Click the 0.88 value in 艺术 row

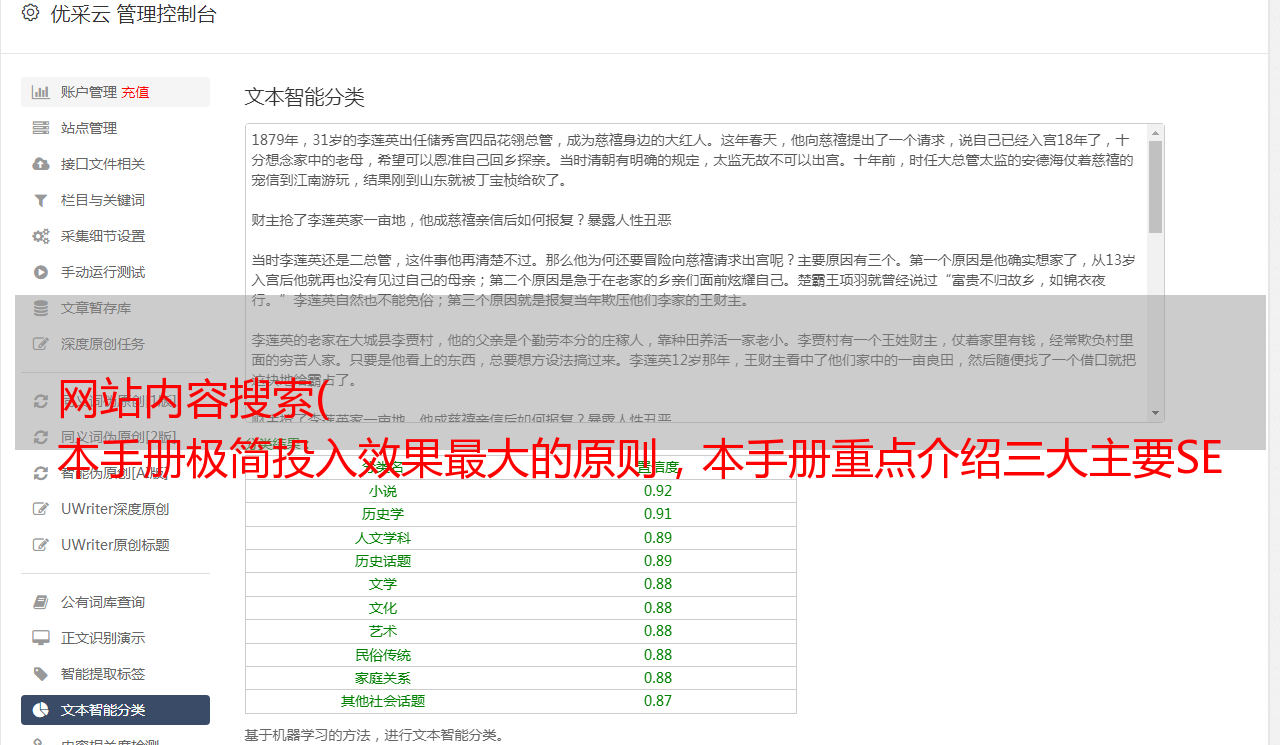tap(658, 631)
